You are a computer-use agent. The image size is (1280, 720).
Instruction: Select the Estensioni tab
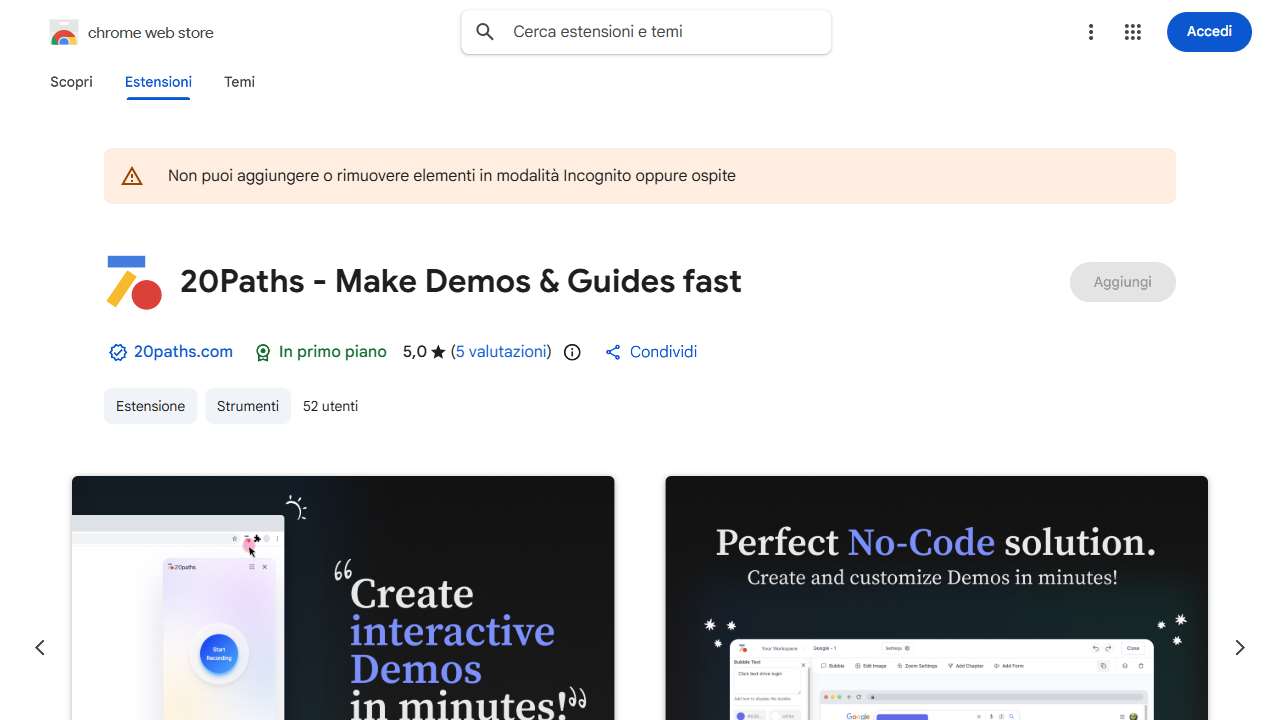(x=158, y=82)
